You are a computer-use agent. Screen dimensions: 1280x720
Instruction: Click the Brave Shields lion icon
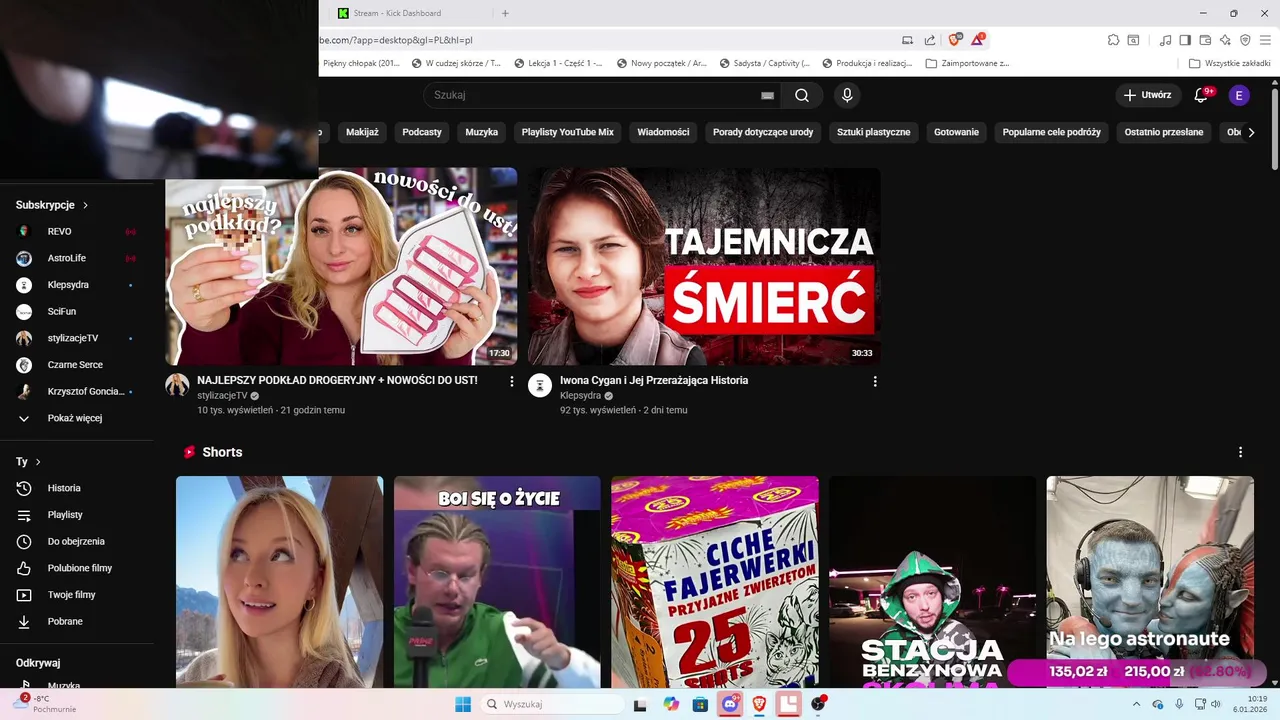(954, 40)
